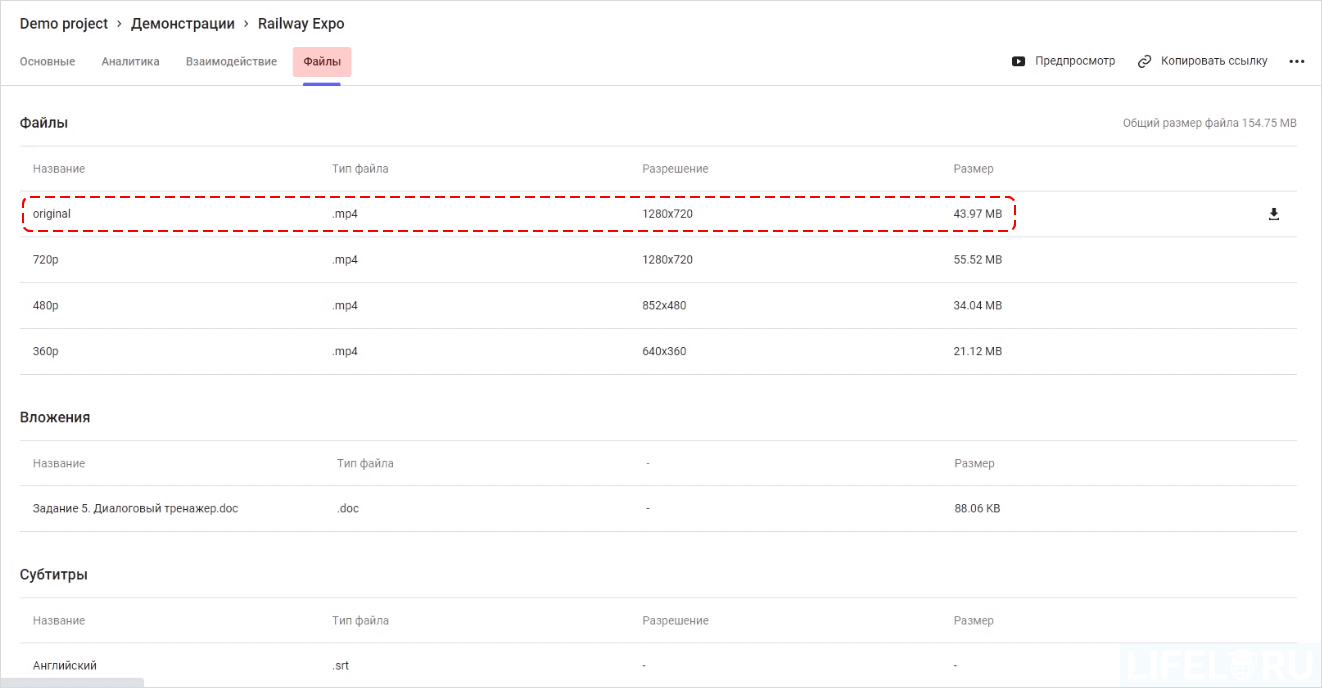
Task: Switch to the Основные tab
Action: tap(47, 61)
